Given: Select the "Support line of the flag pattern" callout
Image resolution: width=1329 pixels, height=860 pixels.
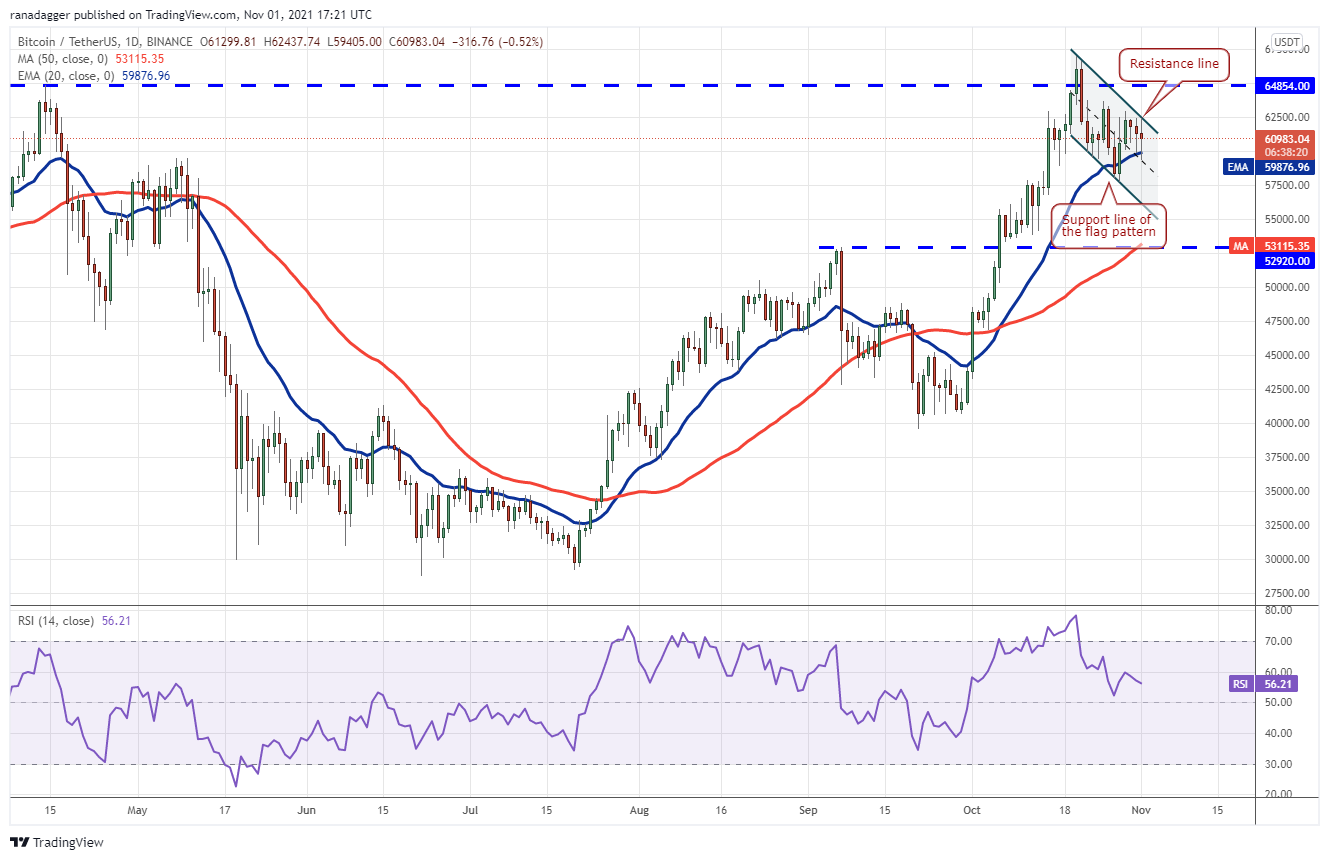Looking at the screenshot, I should [1108, 226].
